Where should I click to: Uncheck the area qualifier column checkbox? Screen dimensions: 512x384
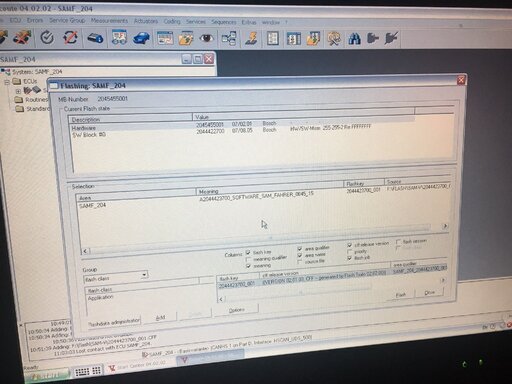[300, 249]
